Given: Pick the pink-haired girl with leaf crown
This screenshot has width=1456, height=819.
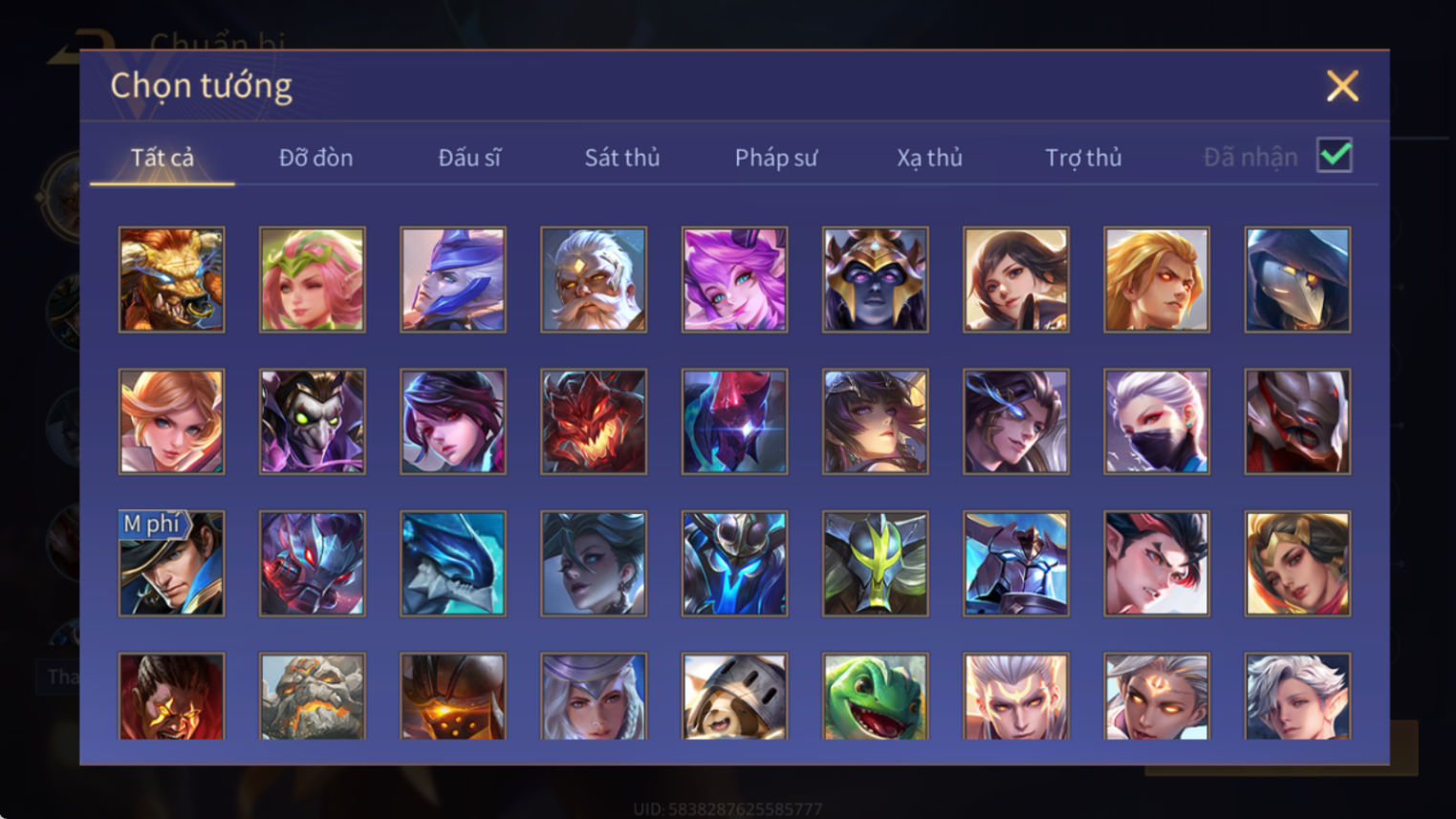Looking at the screenshot, I should coord(312,279).
